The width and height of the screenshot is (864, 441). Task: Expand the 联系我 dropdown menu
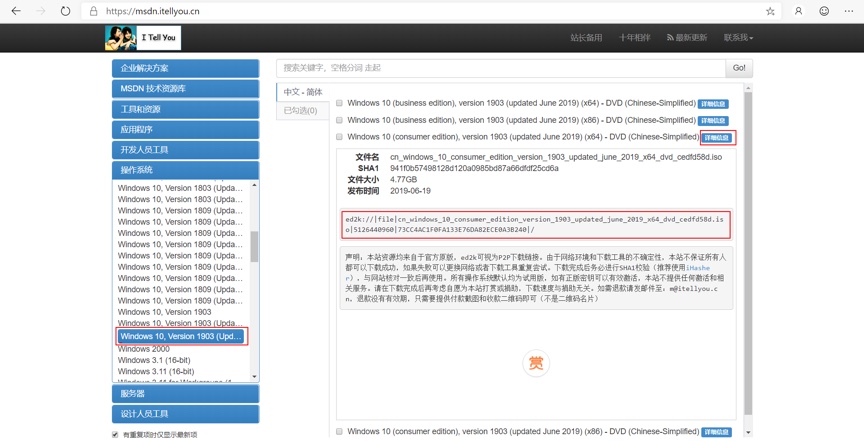pos(738,37)
